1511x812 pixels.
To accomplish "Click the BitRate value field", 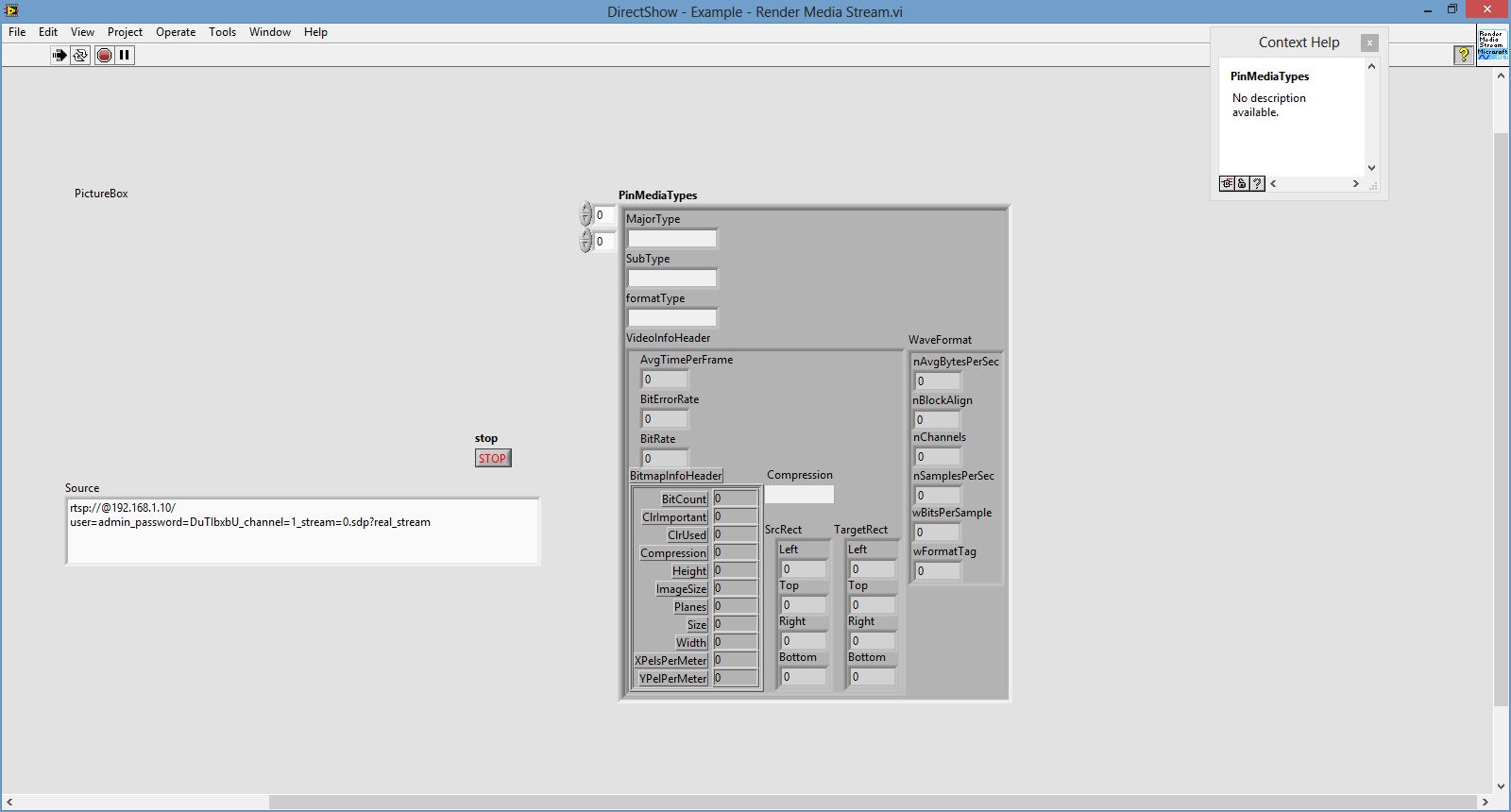I will tap(665, 459).
